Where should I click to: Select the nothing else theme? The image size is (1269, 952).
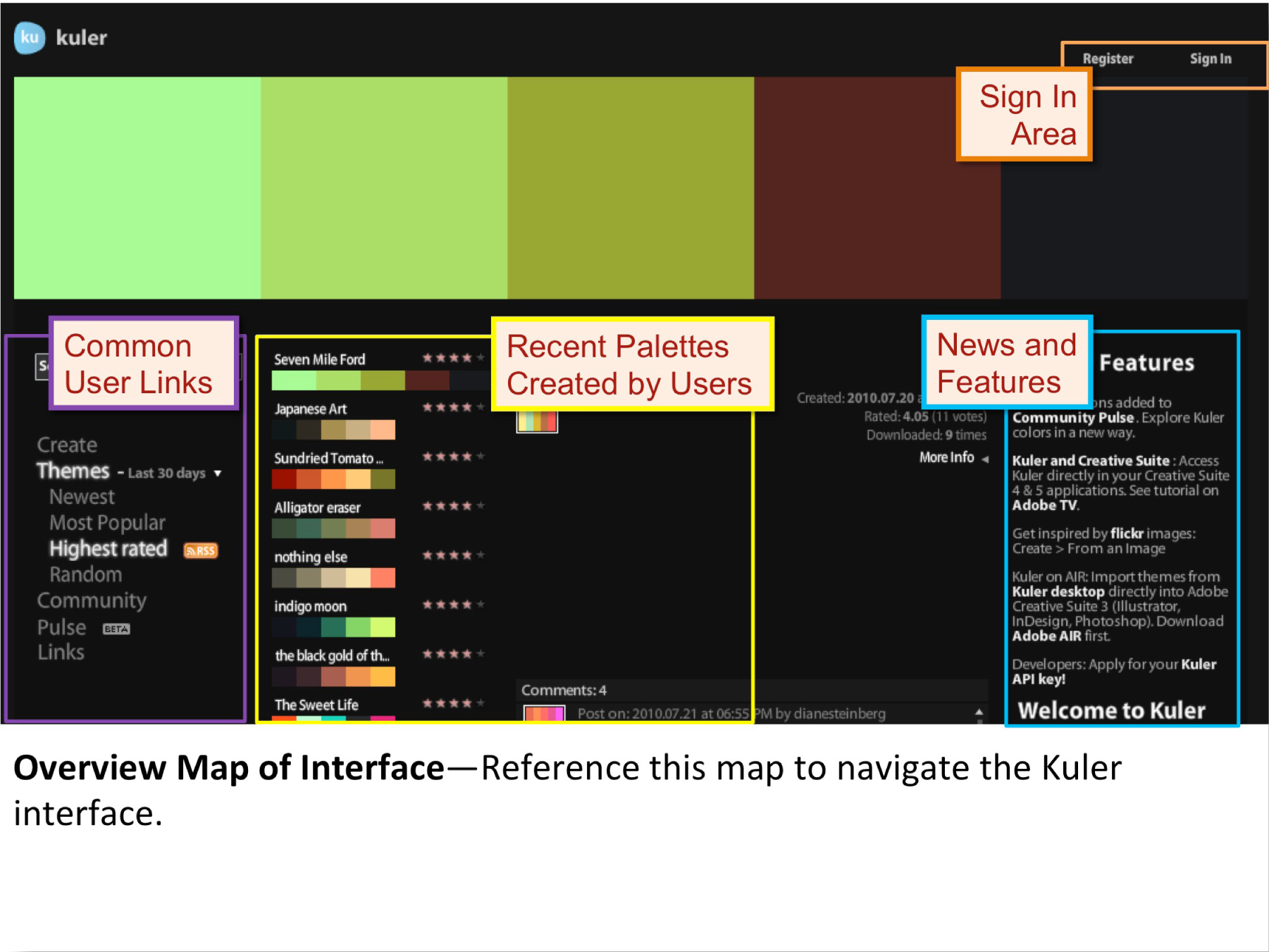point(311,557)
